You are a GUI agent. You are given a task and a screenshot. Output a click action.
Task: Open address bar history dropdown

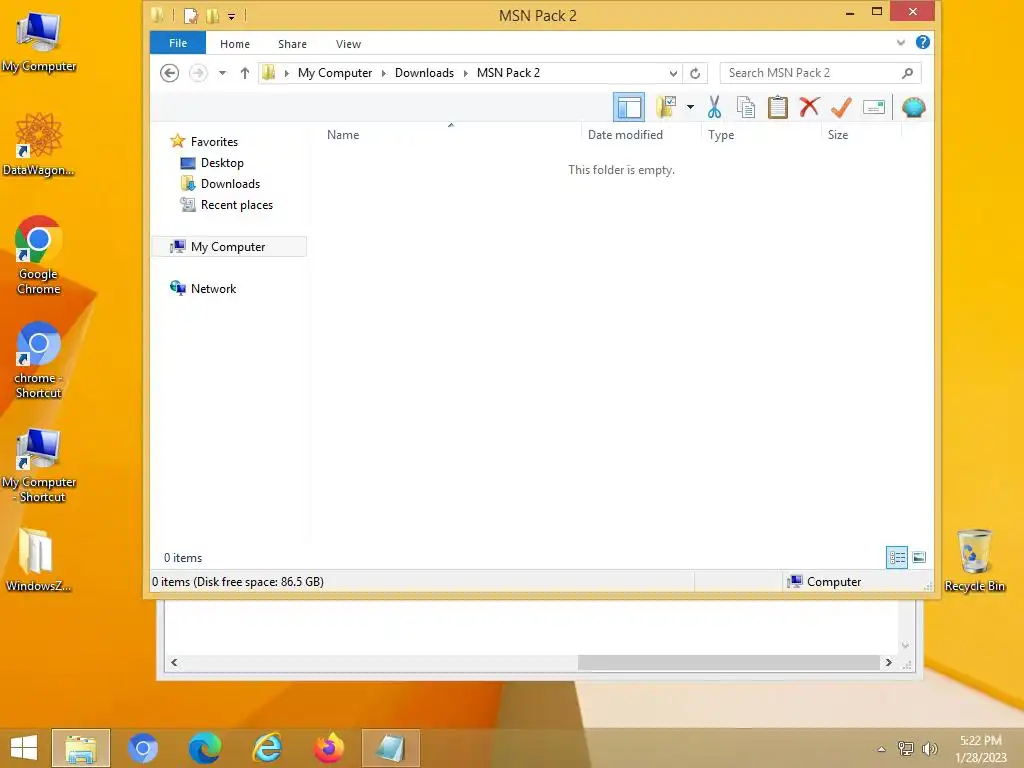click(x=673, y=72)
